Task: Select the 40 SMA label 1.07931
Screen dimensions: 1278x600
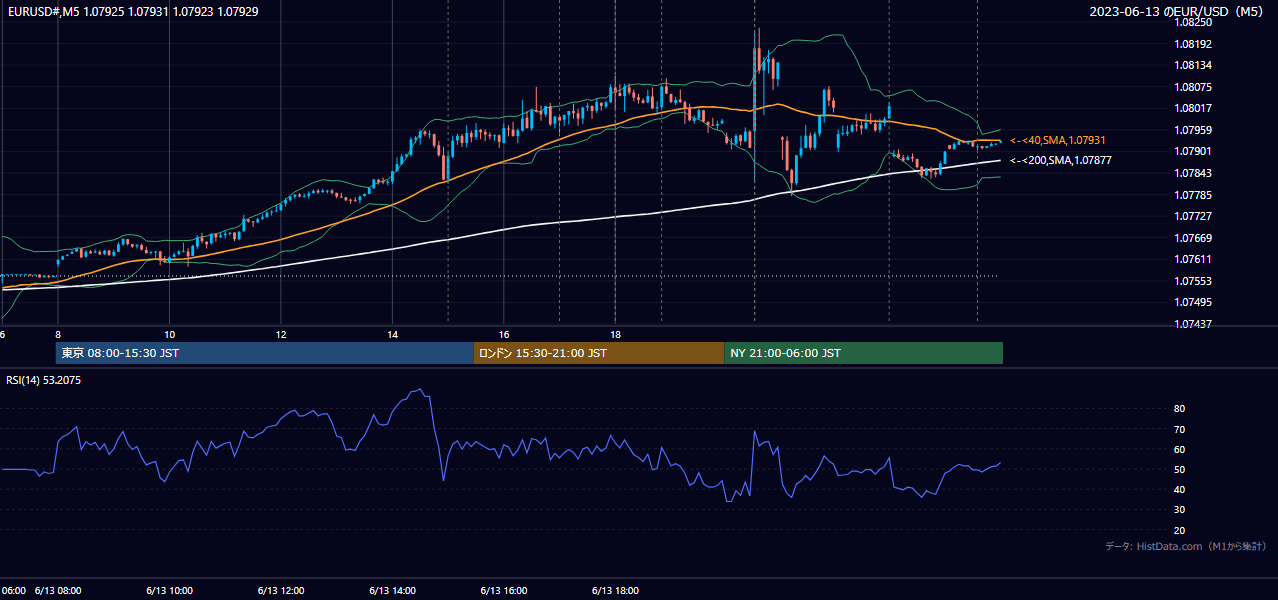Action: 1059,141
